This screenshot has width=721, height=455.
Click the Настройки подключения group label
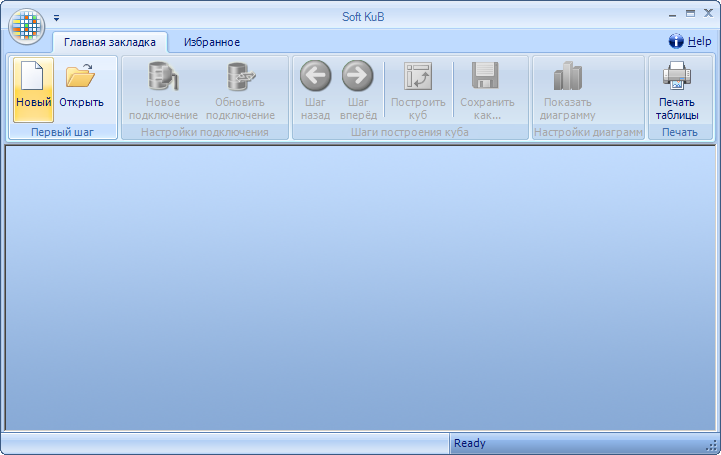[x=205, y=132]
